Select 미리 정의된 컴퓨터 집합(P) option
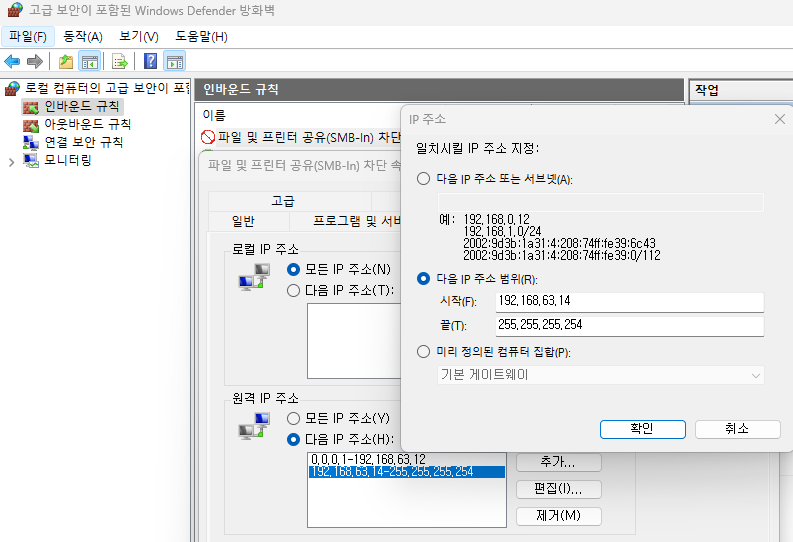This screenshot has width=793, height=542. click(x=423, y=351)
